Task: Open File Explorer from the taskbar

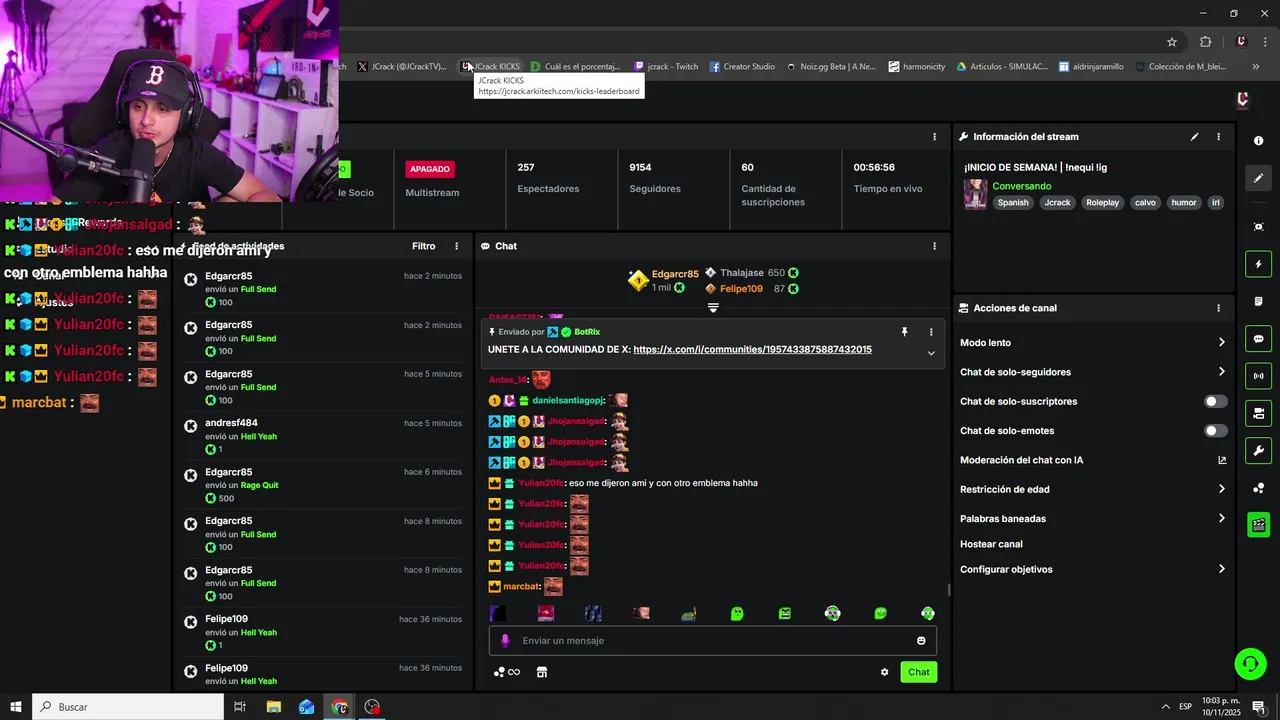Action: coord(273,707)
